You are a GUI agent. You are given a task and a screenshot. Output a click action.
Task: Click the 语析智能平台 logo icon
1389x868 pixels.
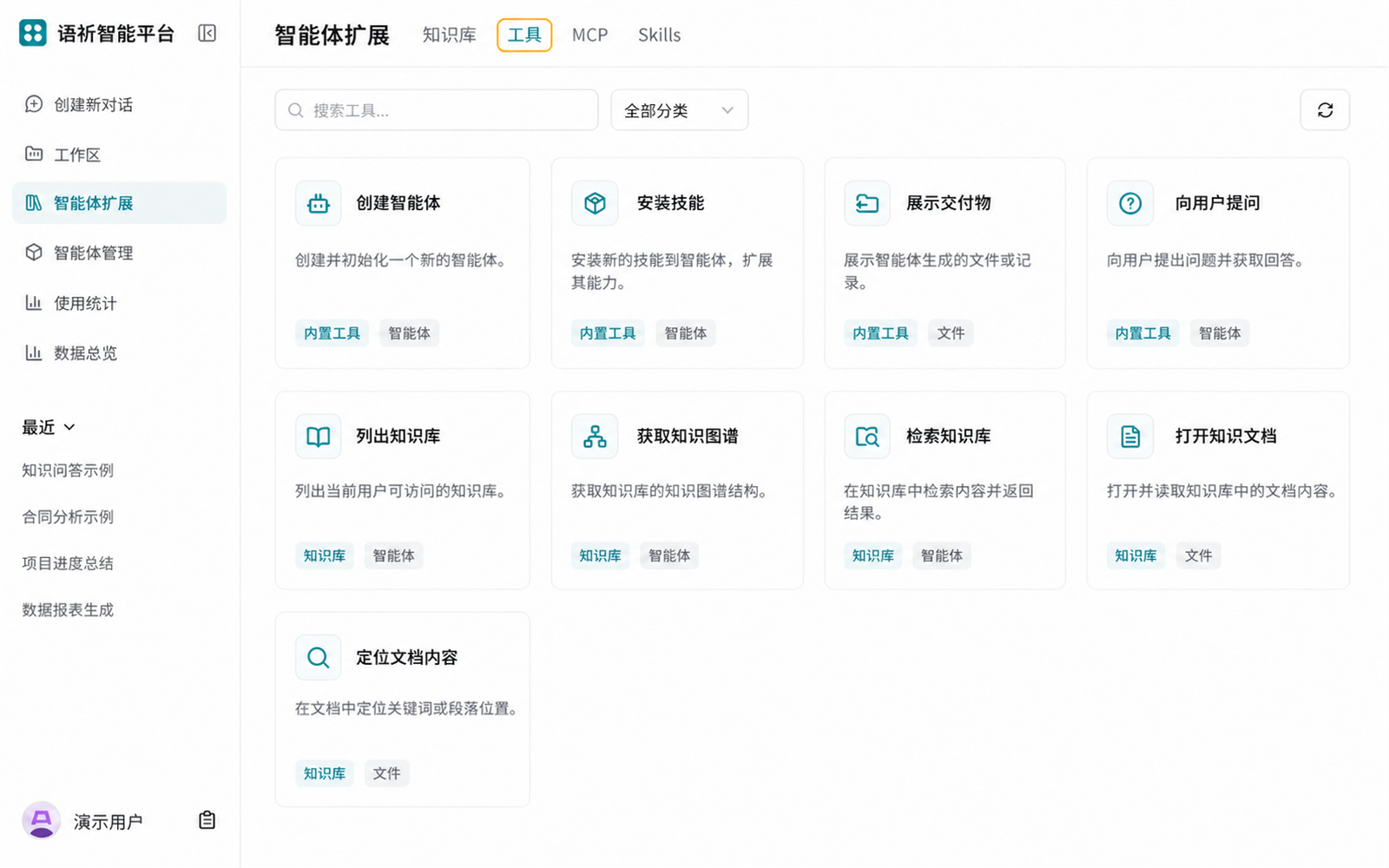tap(33, 33)
